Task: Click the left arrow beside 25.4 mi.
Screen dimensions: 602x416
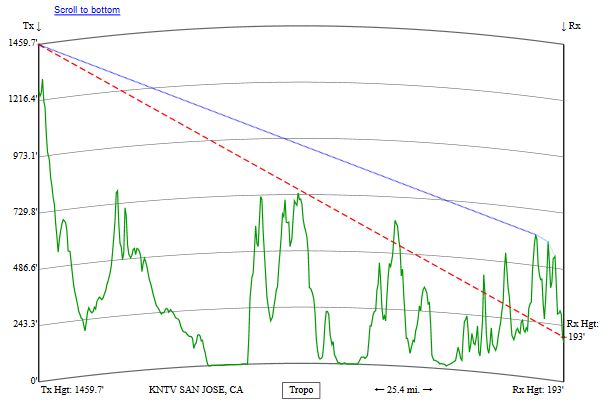Action: tap(379, 389)
